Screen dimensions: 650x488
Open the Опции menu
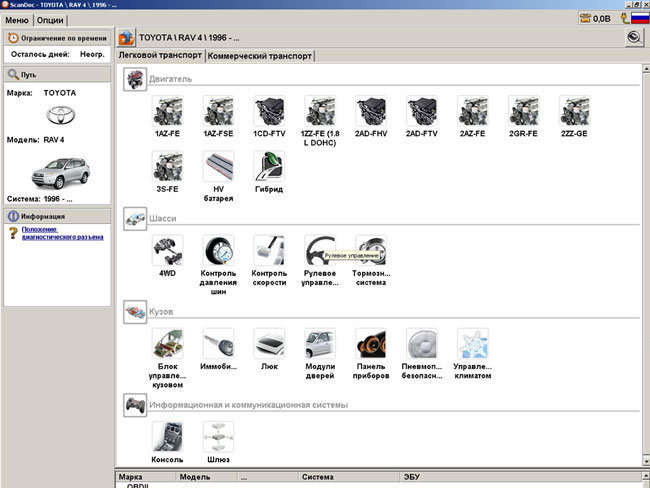tap(50, 20)
